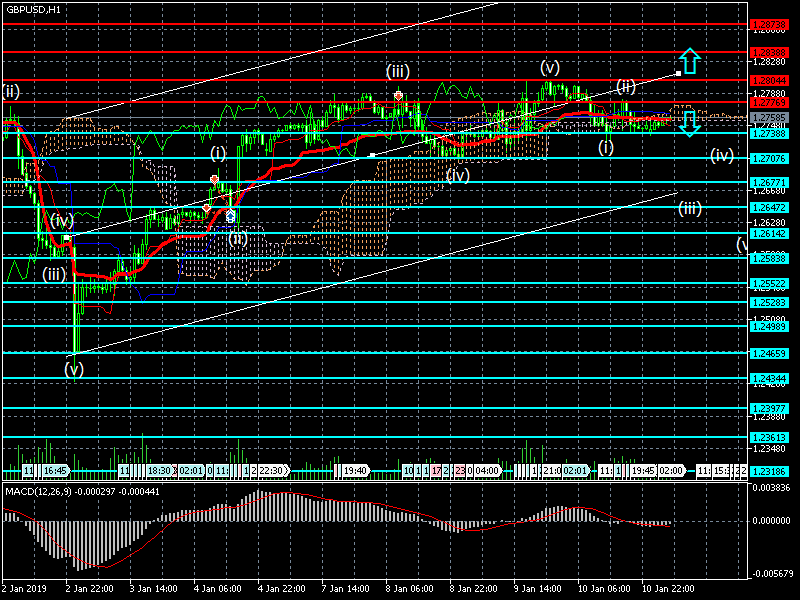
Task: Click the red 1.28738 resistance price label
Action: point(770,24)
